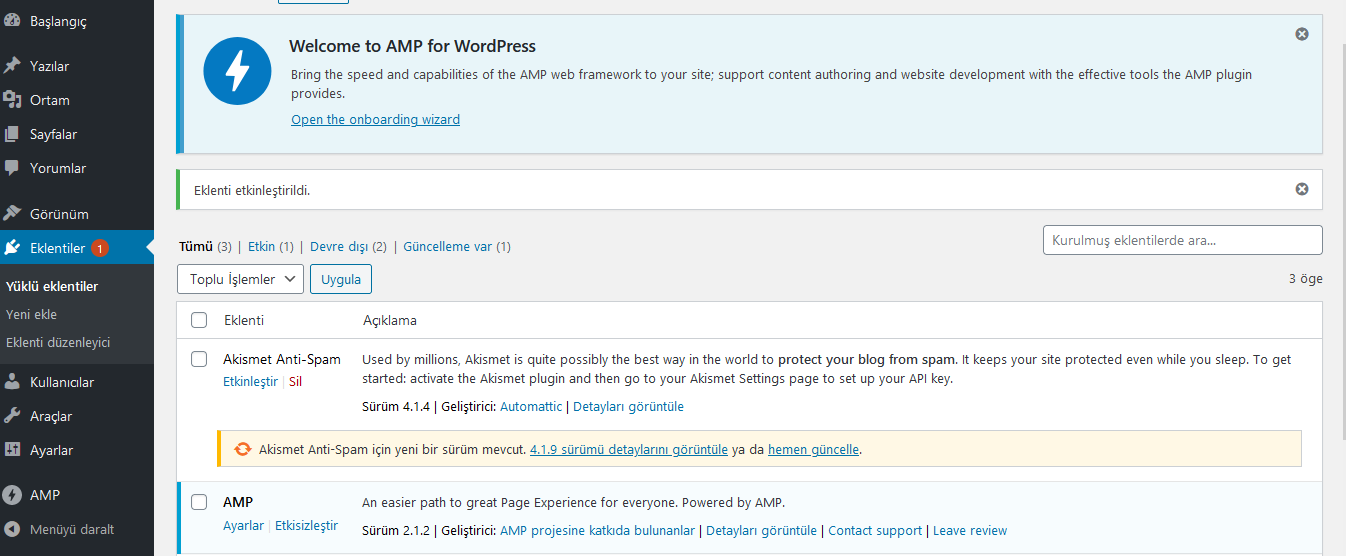Click the Akismet update refresh icon
The height and width of the screenshot is (556, 1346).
tap(242, 449)
